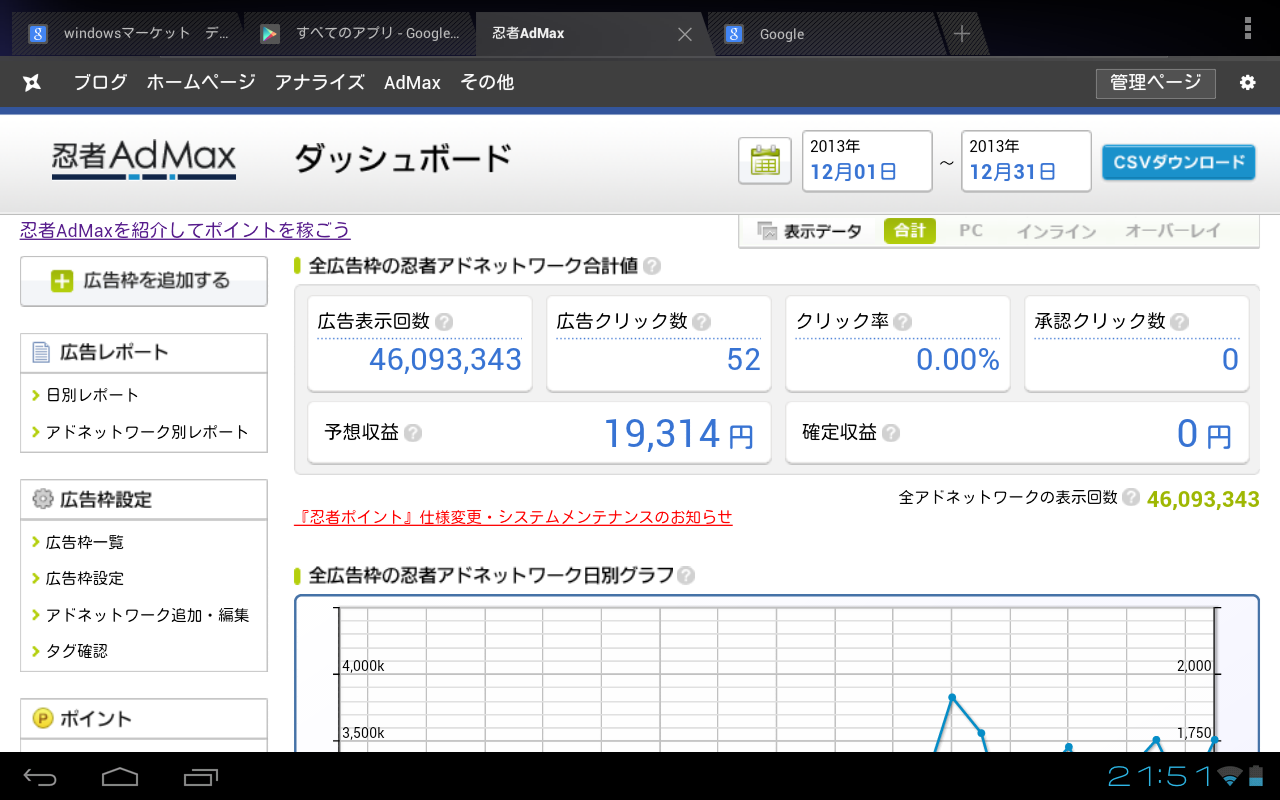This screenshot has width=1280, height=800.
Task: Click help icon beside 日別グラフ heading
Action: point(686,576)
